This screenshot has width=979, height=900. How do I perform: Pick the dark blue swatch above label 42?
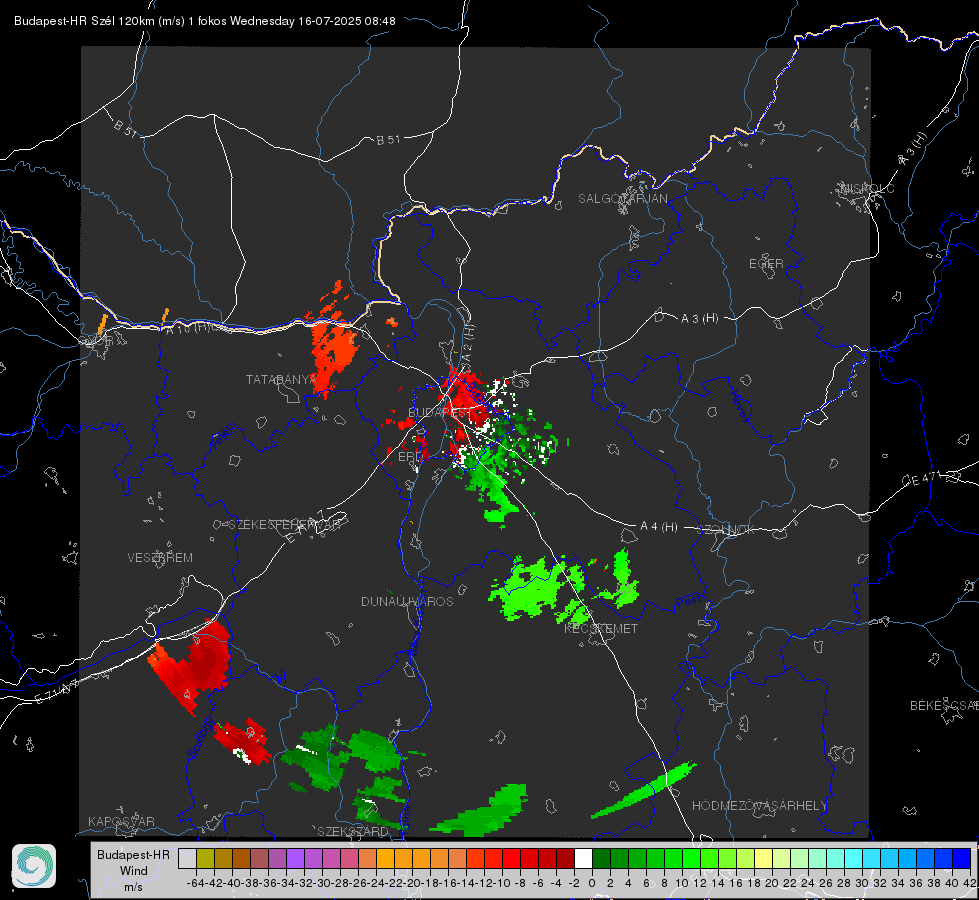point(962,858)
